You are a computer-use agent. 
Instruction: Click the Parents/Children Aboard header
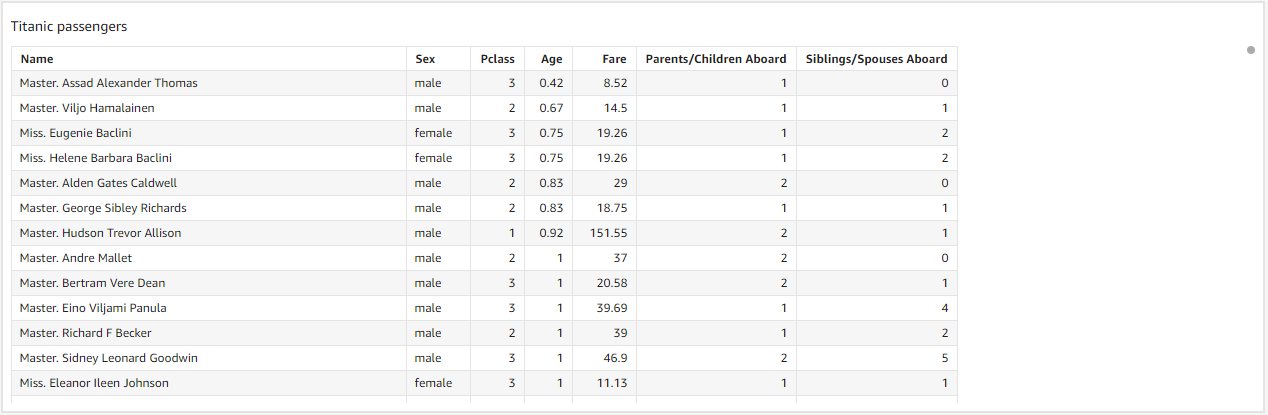click(716, 59)
